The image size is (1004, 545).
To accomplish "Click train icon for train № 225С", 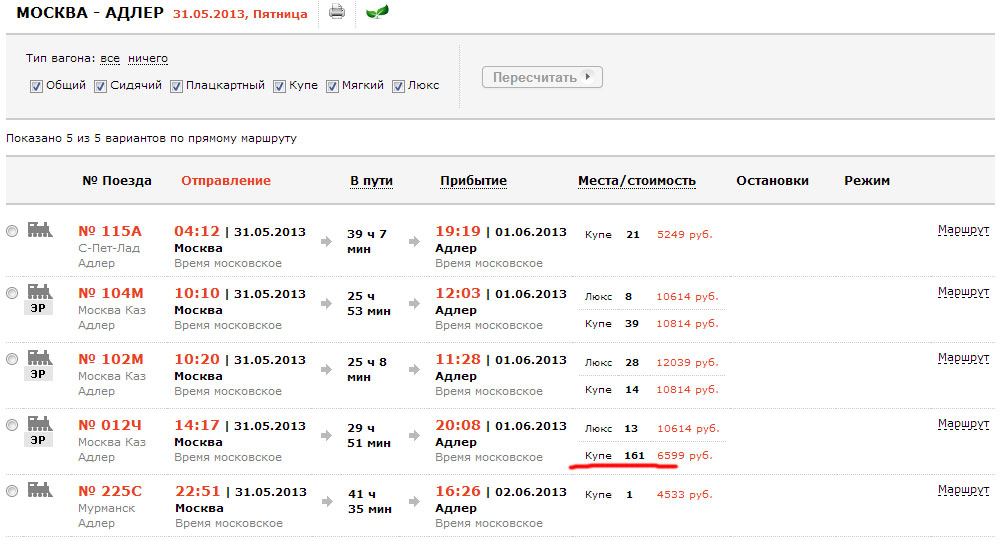I will tap(40, 490).
